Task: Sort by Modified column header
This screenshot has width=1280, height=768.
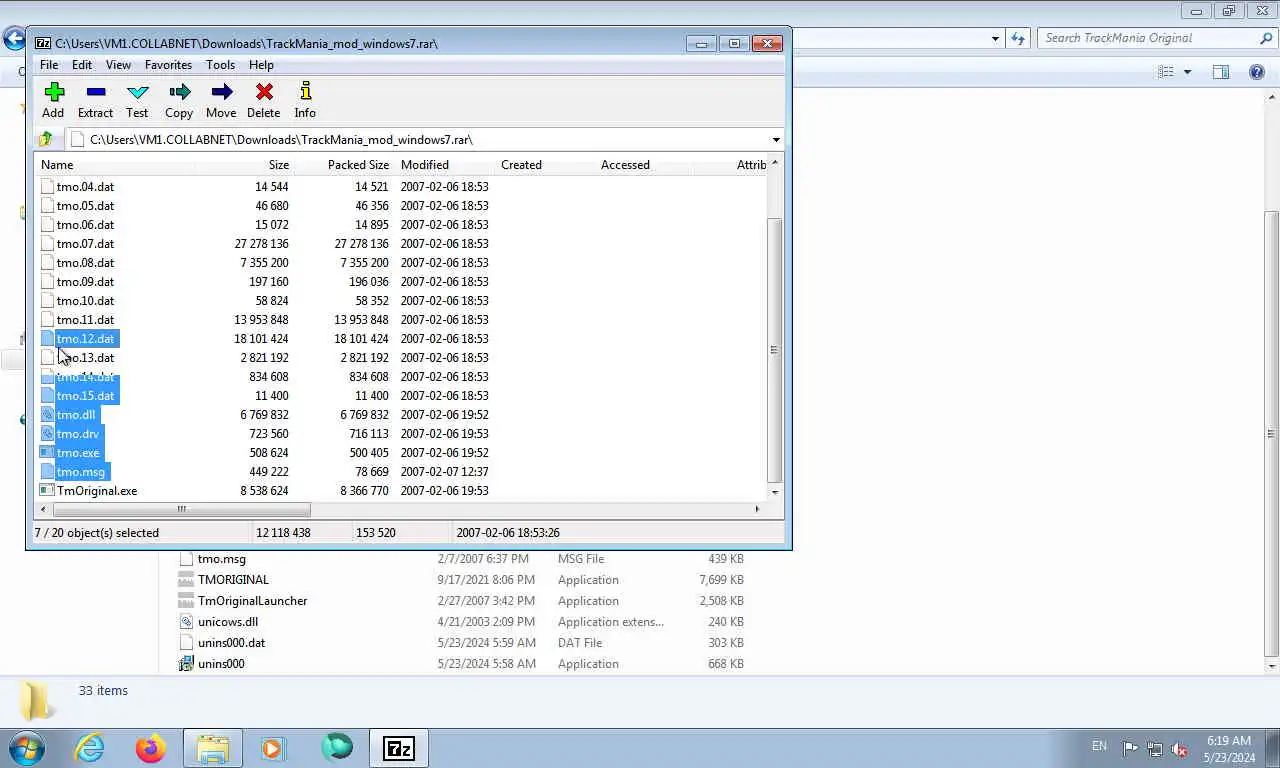Action: tap(444, 165)
